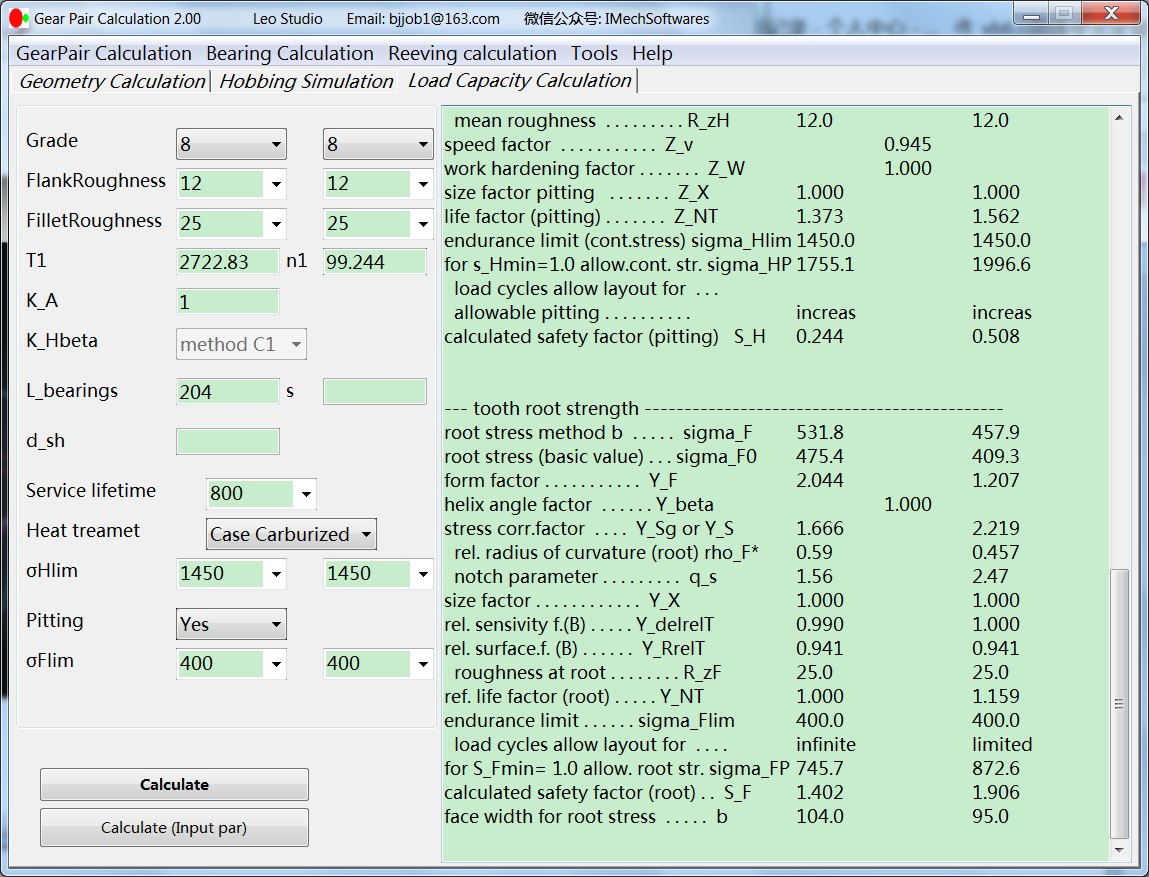Click the L_bearings input field
Image resolution: width=1149 pixels, height=877 pixels.
228,392
